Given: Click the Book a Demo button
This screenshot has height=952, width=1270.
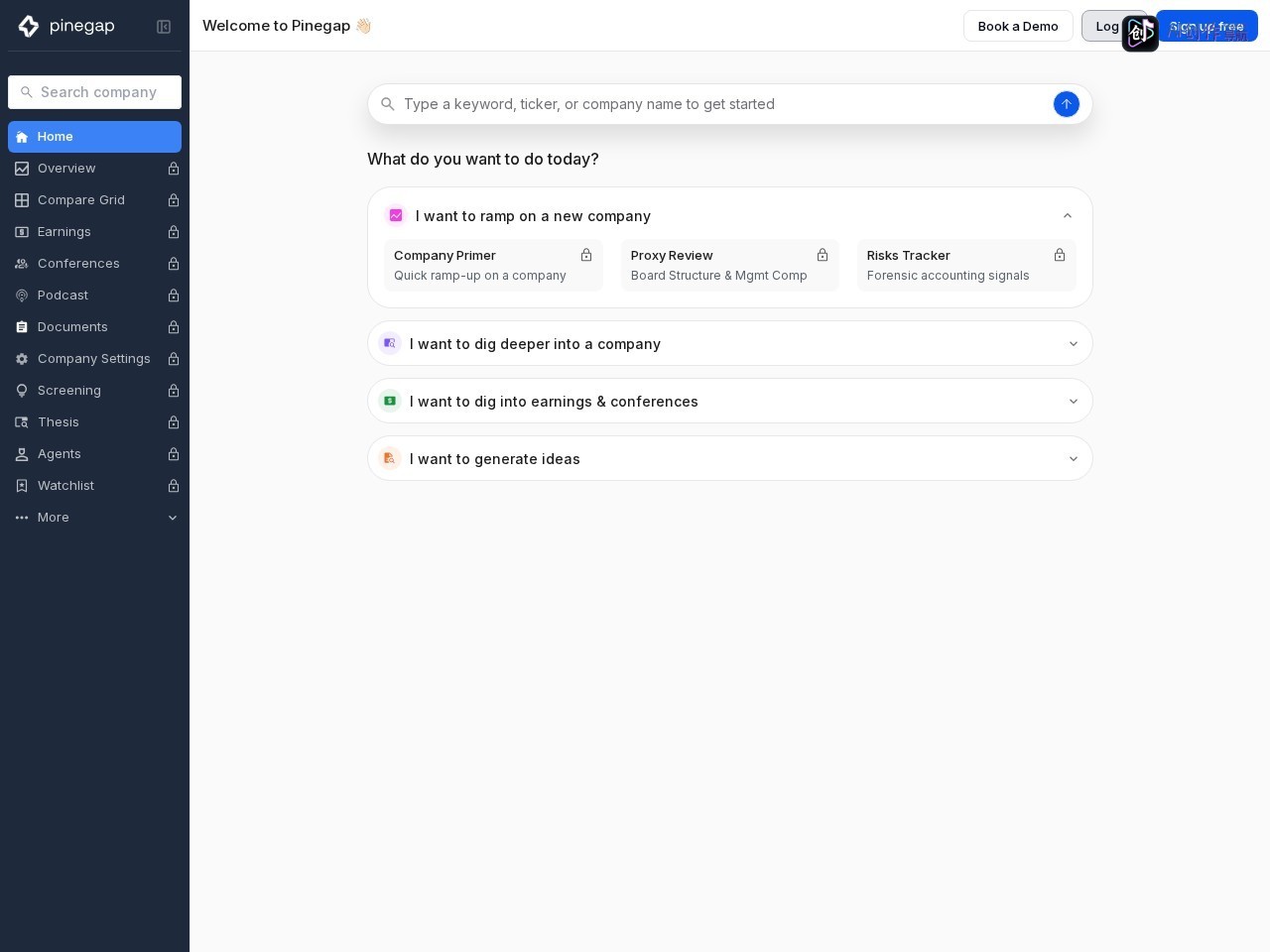Looking at the screenshot, I should coord(1018,26).
